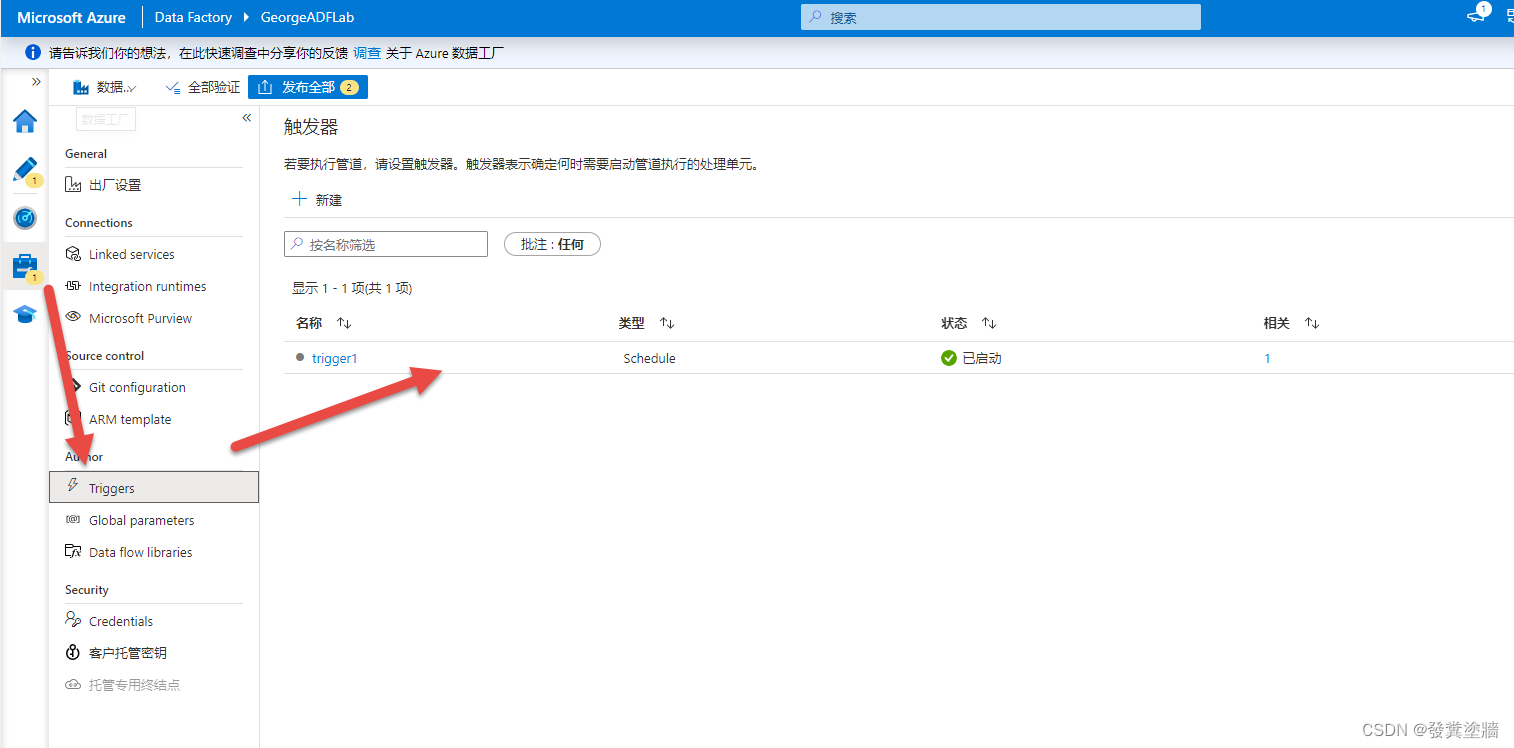Viewport: 1514px width, 748px height.
Task: Click the factory settings icon
Action: 72,184
